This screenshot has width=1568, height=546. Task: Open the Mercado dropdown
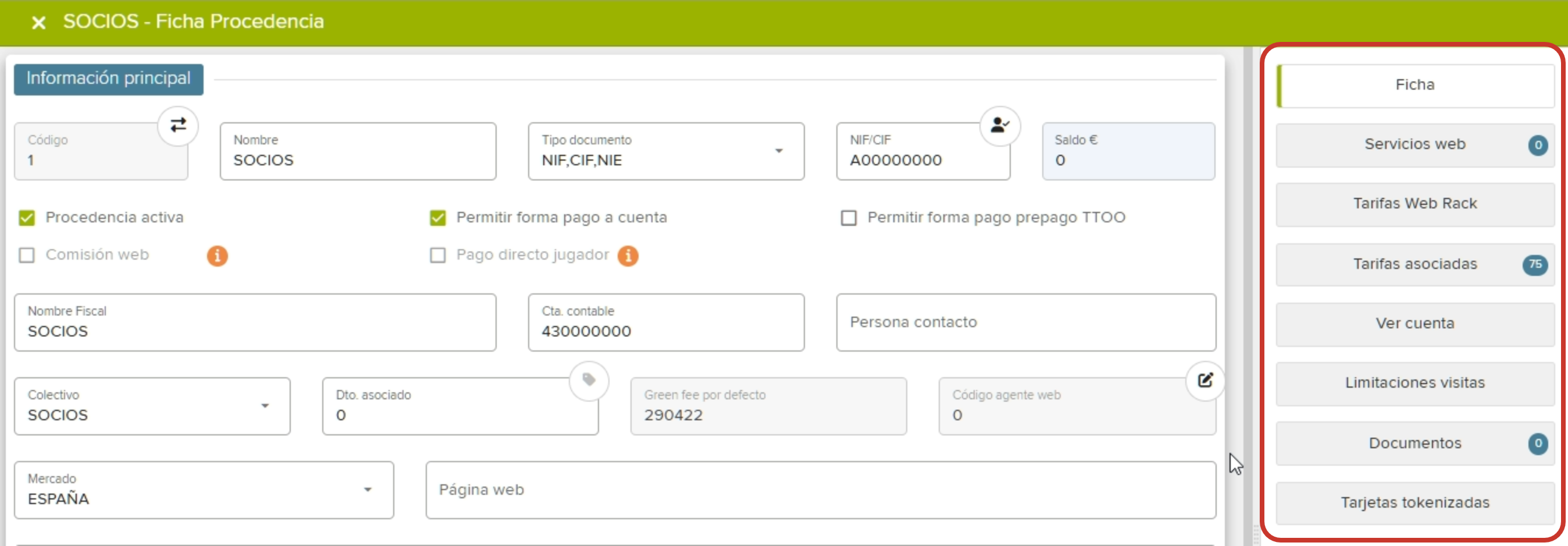pyautogui.click(x=204, y=490)
